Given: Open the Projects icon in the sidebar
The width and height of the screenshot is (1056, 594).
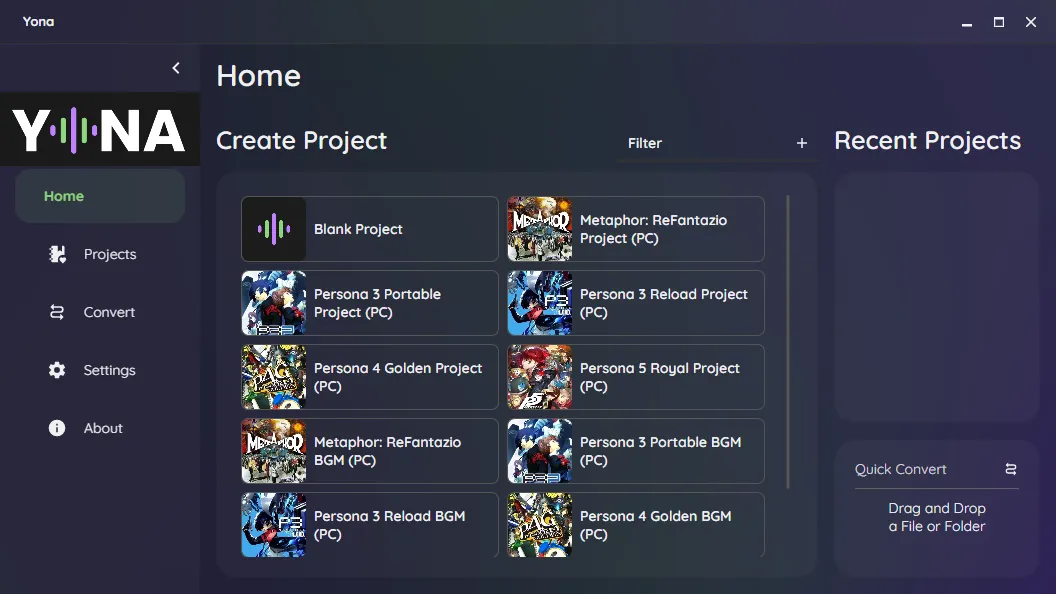Looking at the screenshot, I should pyautogui.click(x=57, y=254).
